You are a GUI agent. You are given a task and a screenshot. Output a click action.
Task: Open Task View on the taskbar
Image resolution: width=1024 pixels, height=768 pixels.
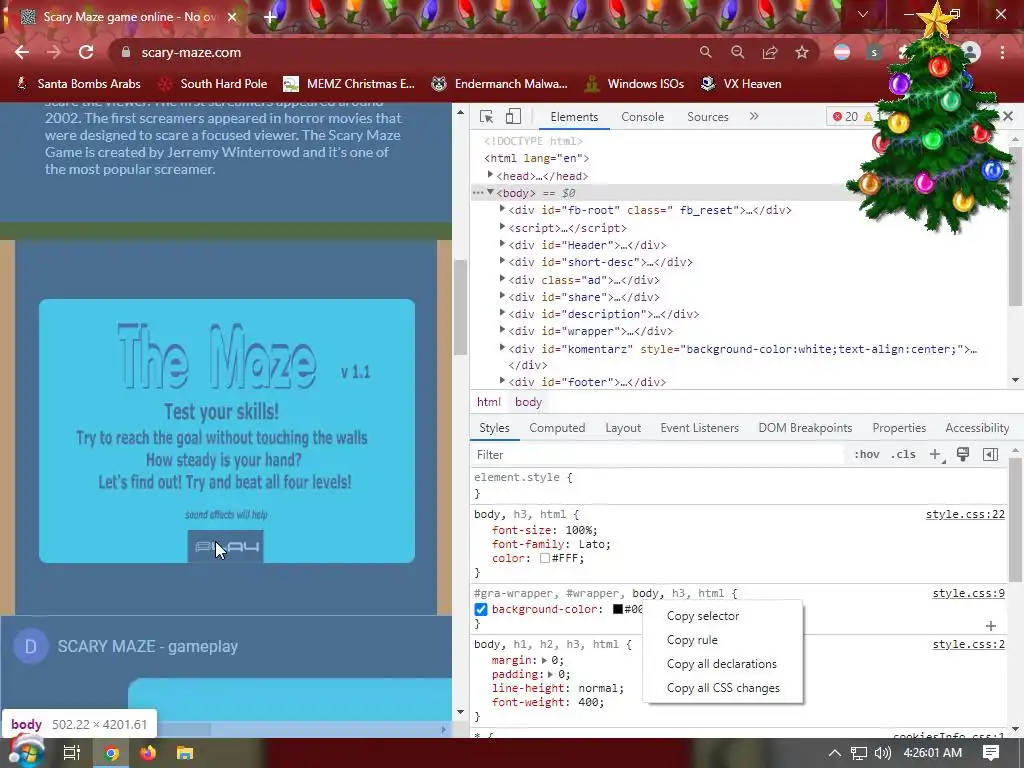[x=72, y=753]
